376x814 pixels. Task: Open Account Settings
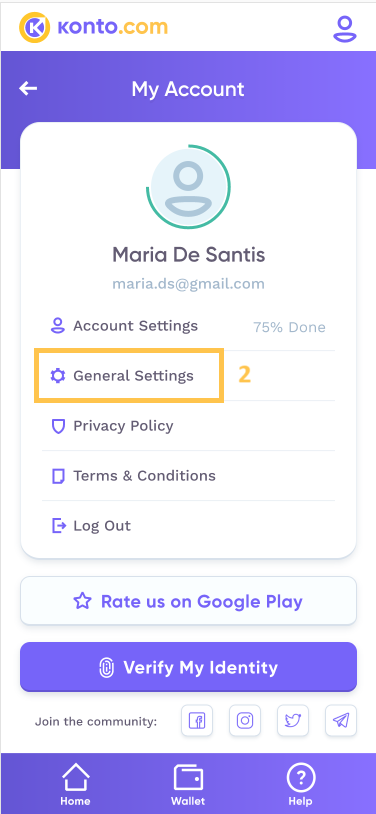pyautogui.click(x=188, y=326)
